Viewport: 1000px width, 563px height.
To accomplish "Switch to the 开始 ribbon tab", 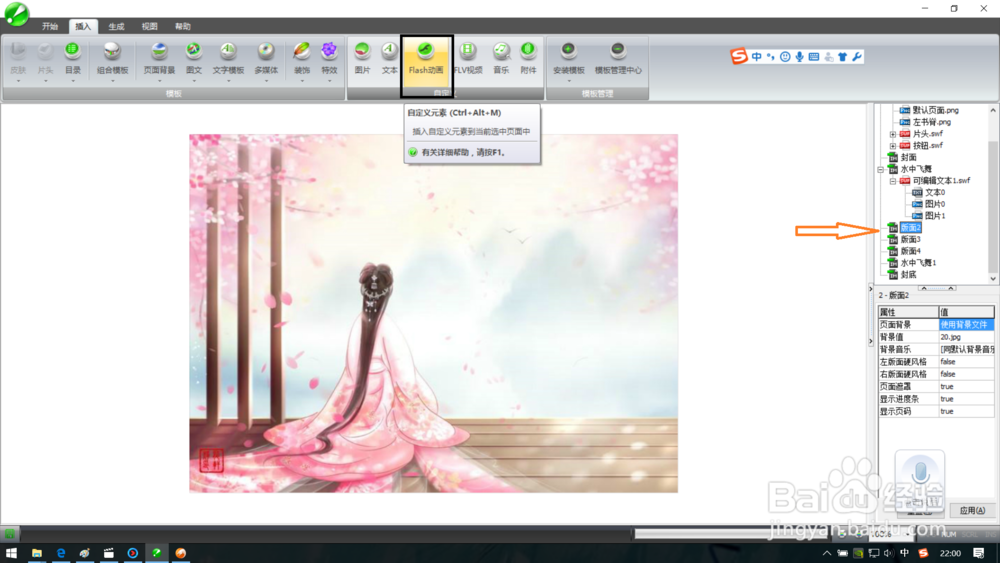I will (x=50, y=26).
